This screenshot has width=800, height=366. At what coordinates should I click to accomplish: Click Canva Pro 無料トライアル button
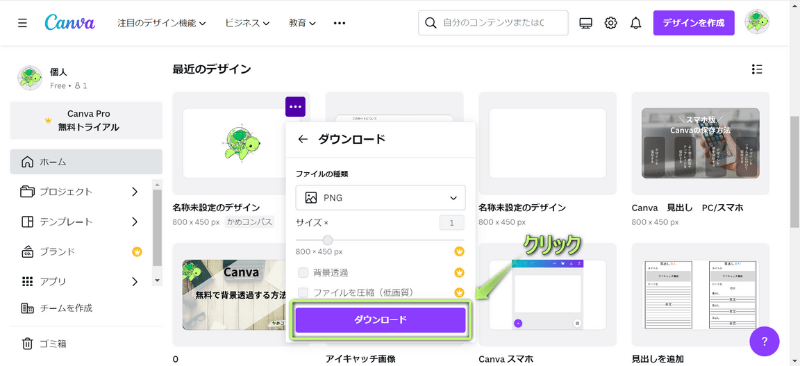(86, 120)
